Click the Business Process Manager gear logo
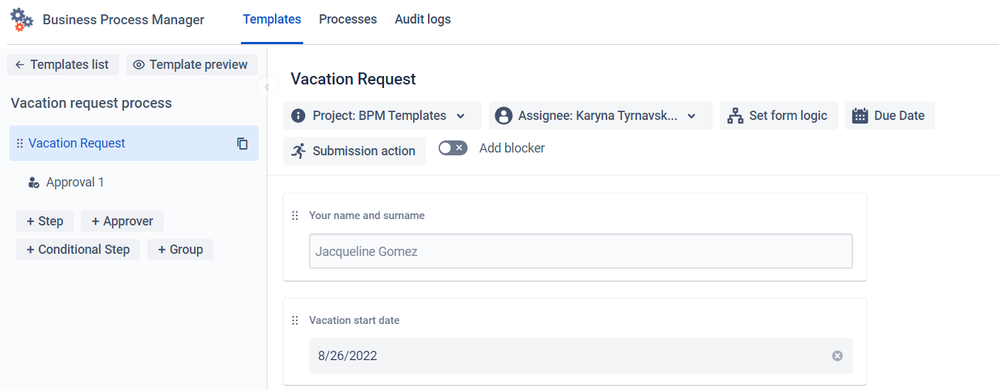 (x=22, y=20)
